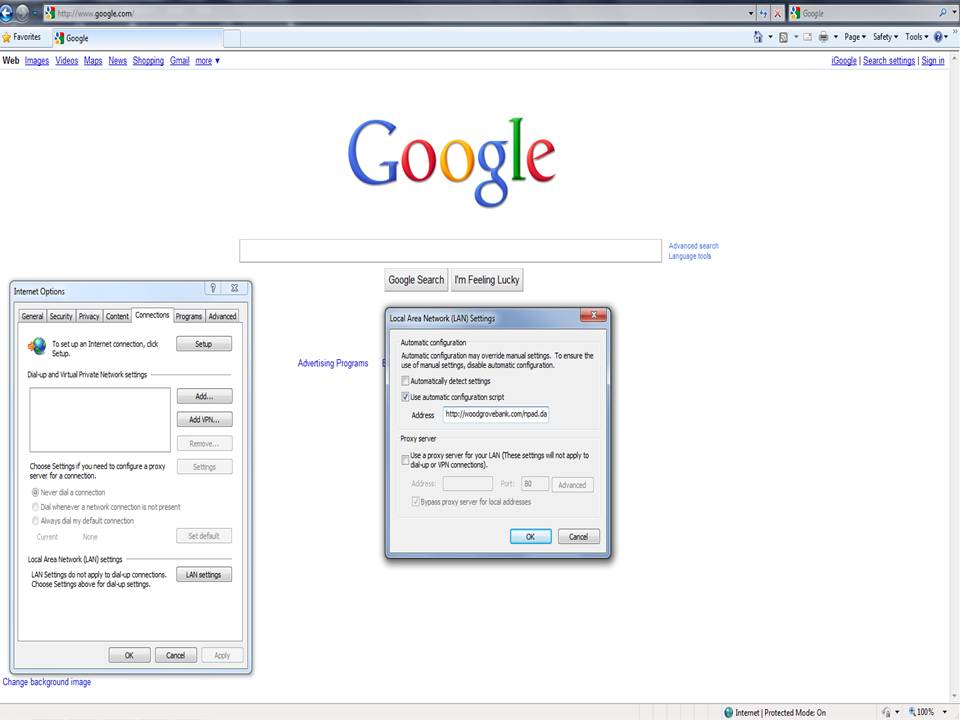
Task: Open LAN settings button in Internet Options
Action: 204,575
